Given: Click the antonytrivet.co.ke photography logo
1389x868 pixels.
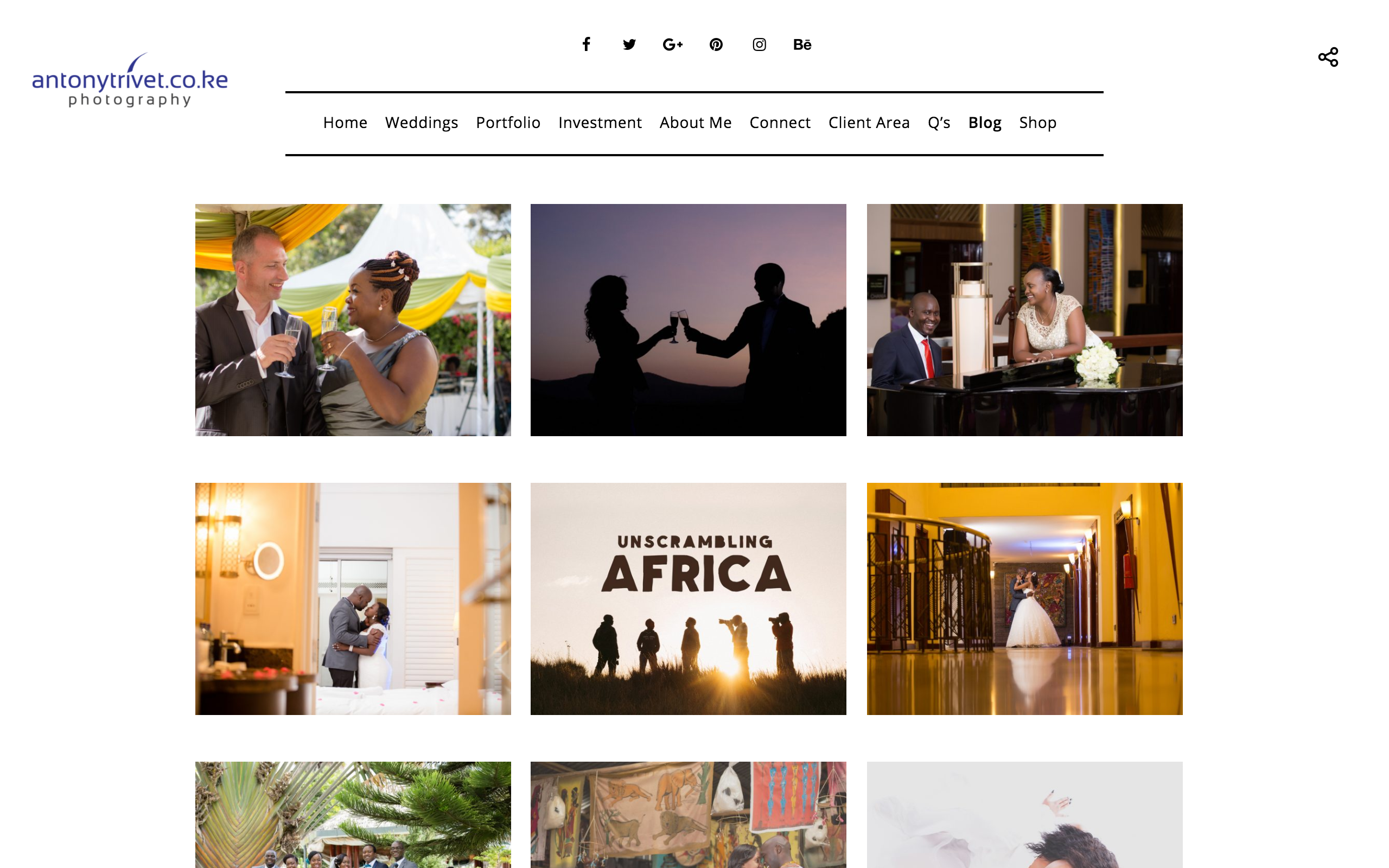Looking at the screenshot, I should pyautogui.click(x=130, y=80).
